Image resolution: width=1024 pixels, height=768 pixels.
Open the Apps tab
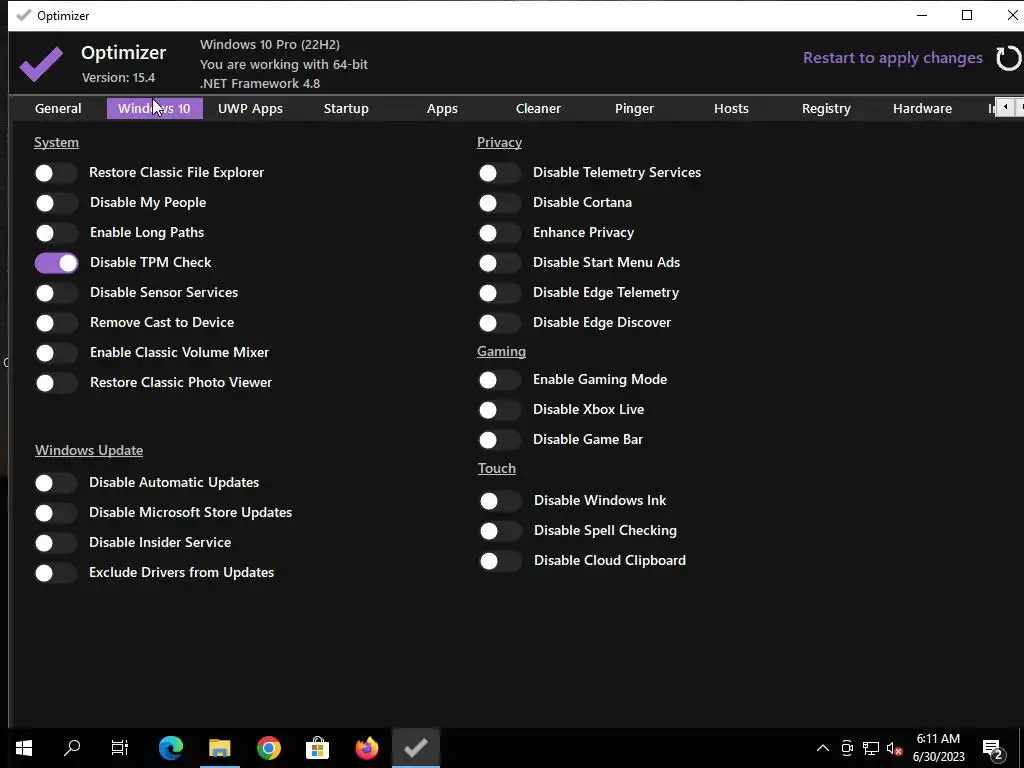[442, 108]
